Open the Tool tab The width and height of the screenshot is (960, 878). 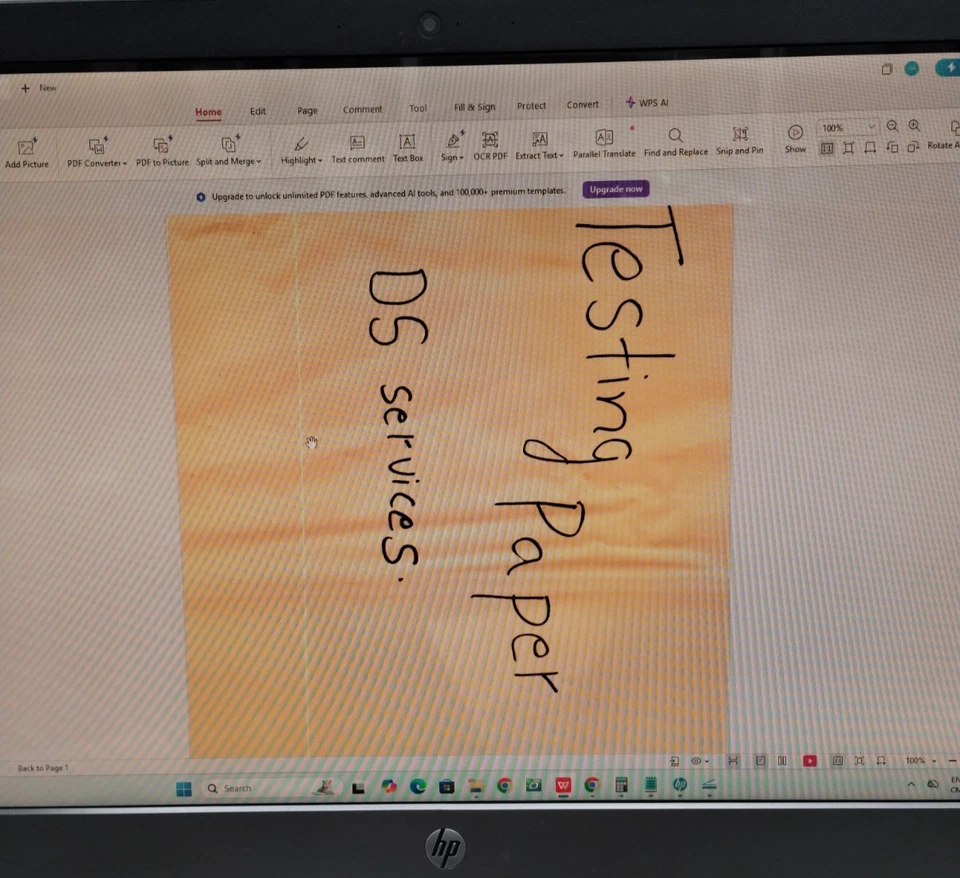click(418, 108)
